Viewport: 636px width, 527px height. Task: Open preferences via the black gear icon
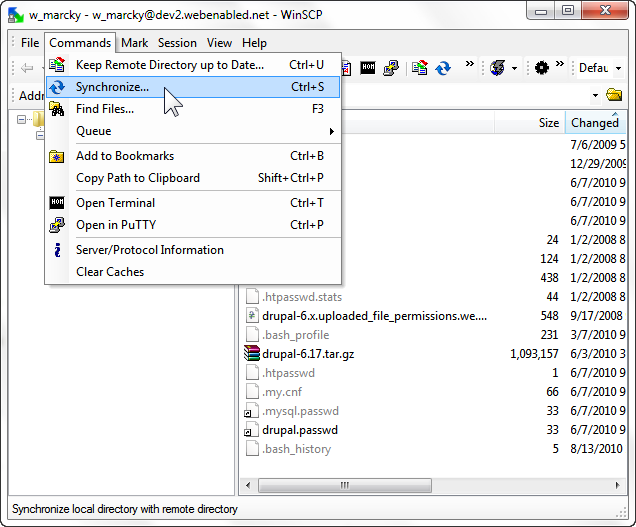click(541, 68)
